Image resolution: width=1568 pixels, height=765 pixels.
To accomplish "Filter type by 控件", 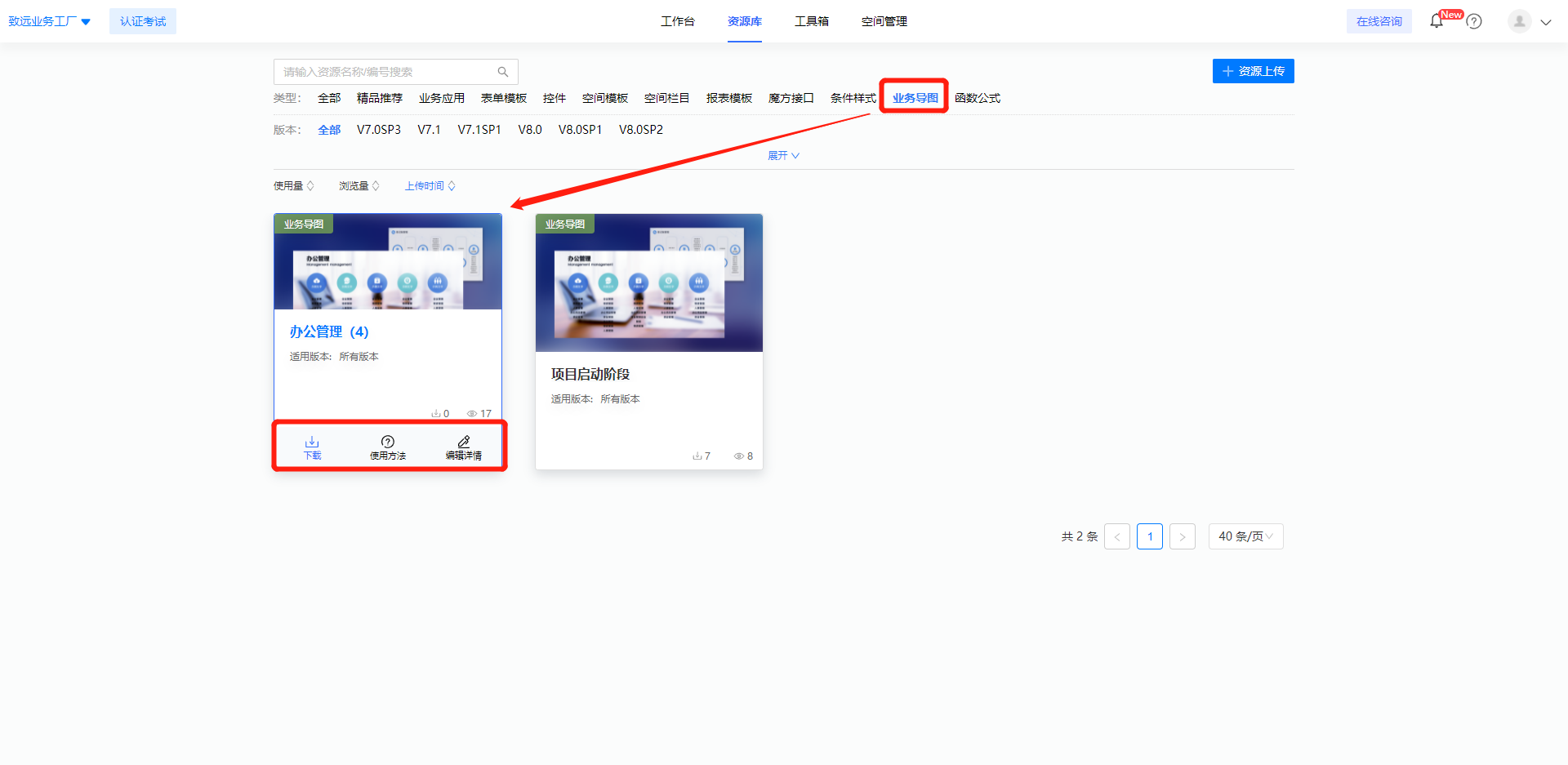I will coord(555,98).
